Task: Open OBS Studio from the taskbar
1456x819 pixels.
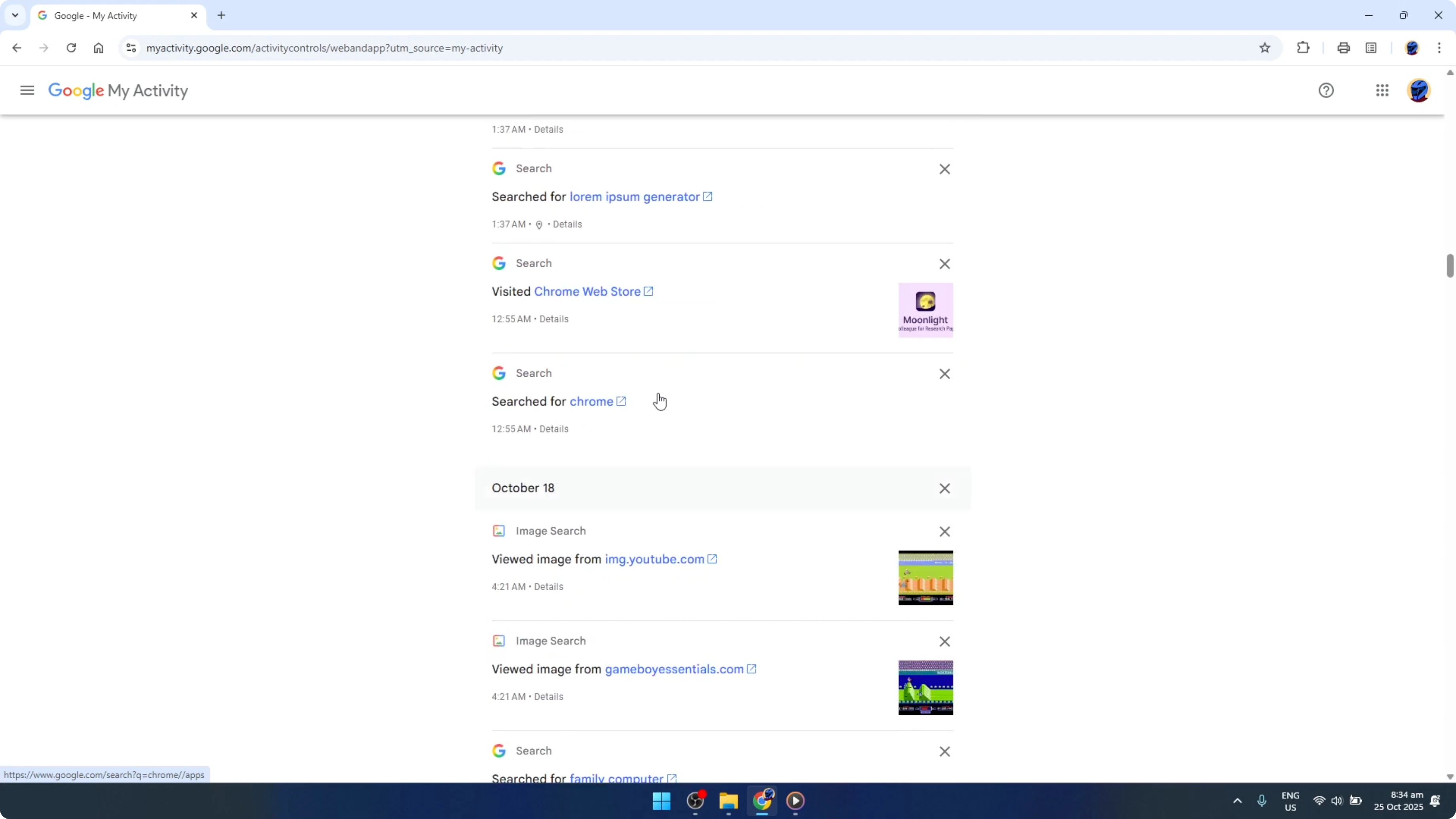Action: pos(695,801)
